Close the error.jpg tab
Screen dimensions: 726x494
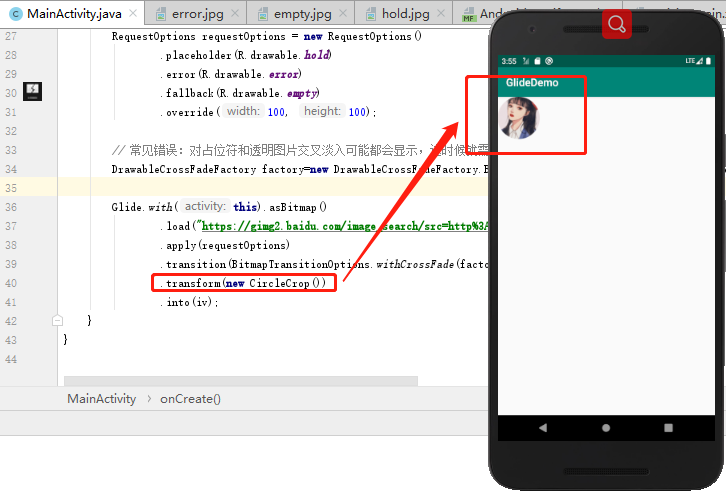tap(235, 13)
